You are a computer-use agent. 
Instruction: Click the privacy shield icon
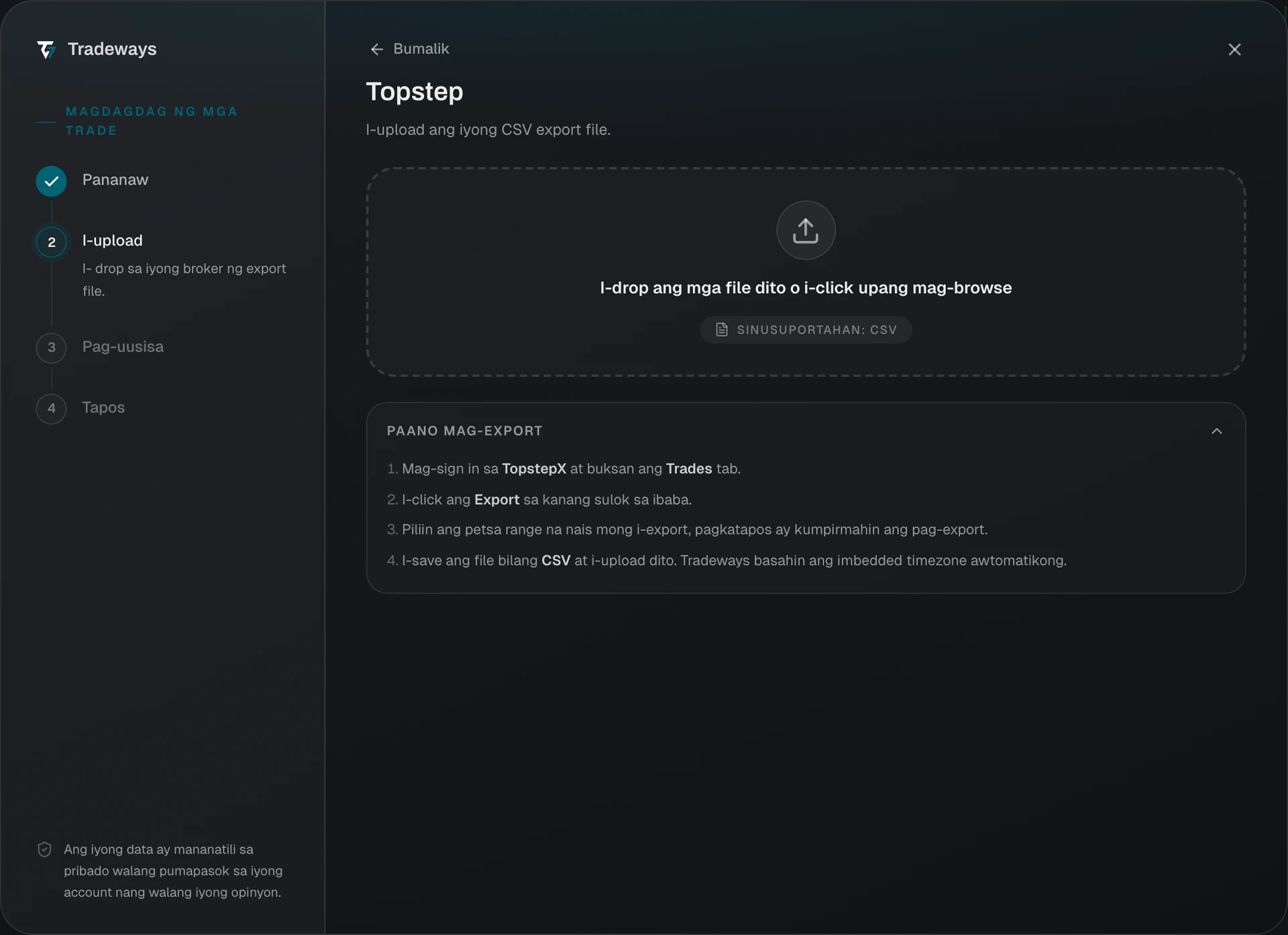tap(44, 850)
